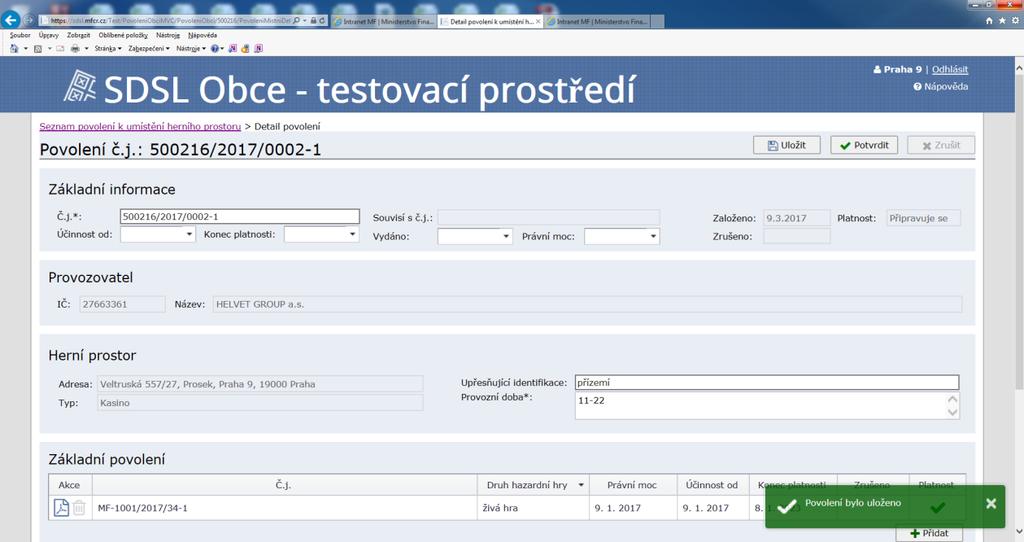Expand the Print icon dropdown arrow
1024x542 pixels.
coord(86,48)
